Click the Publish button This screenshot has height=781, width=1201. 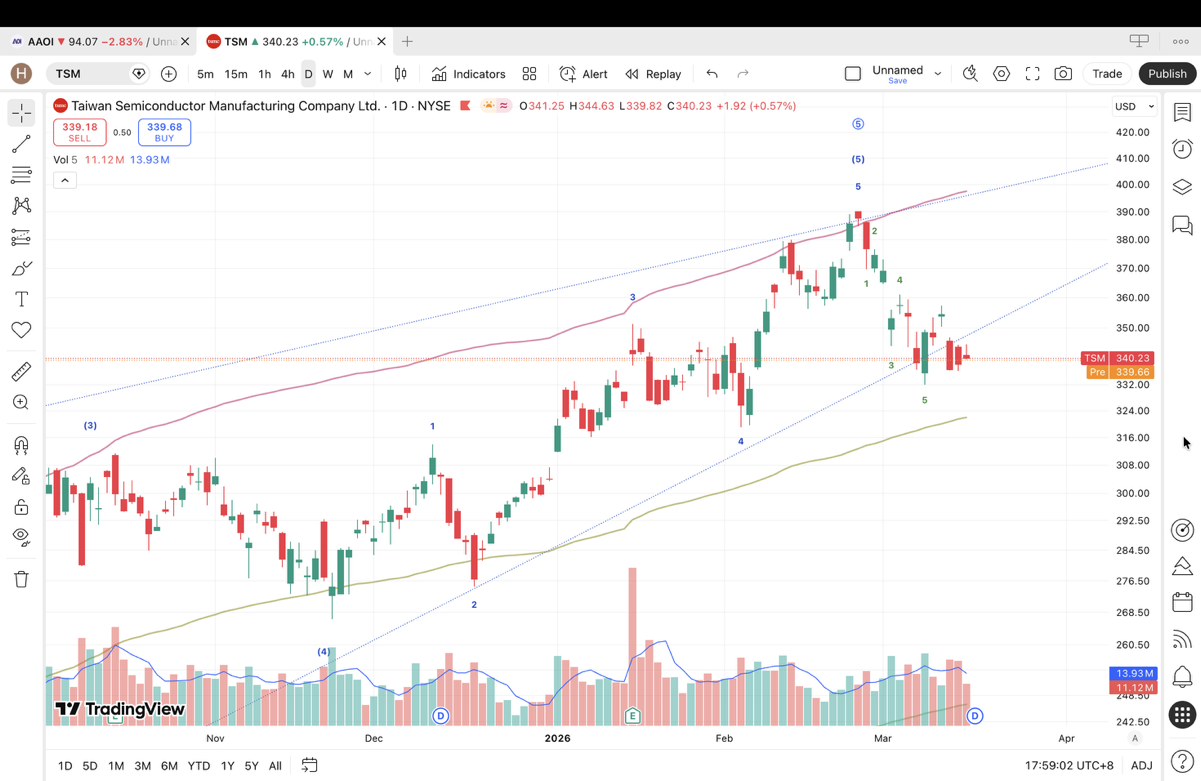1167,74
